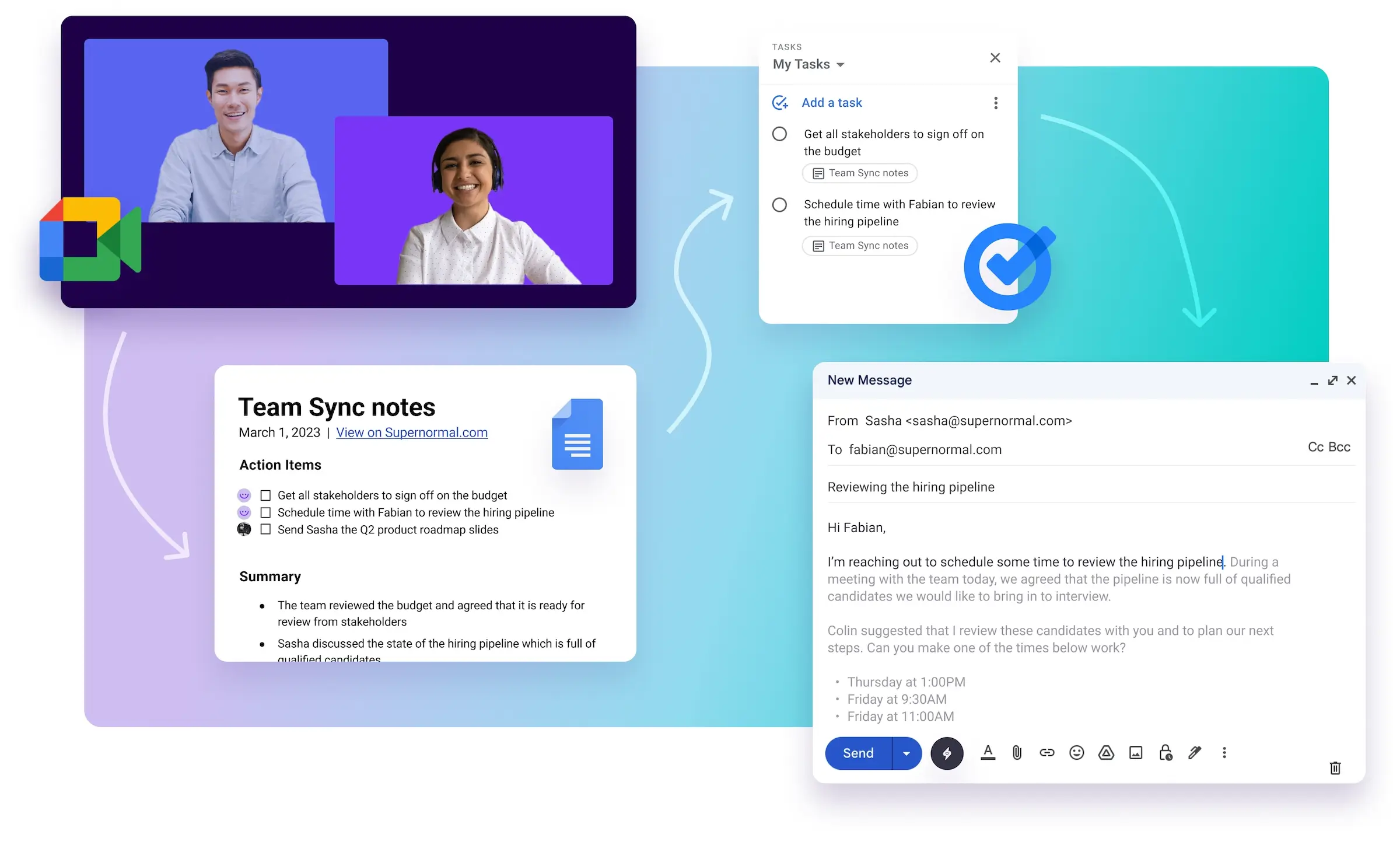Click the text formatting options icon
The height and width of the screenshot is (845, 1400).
988,753
